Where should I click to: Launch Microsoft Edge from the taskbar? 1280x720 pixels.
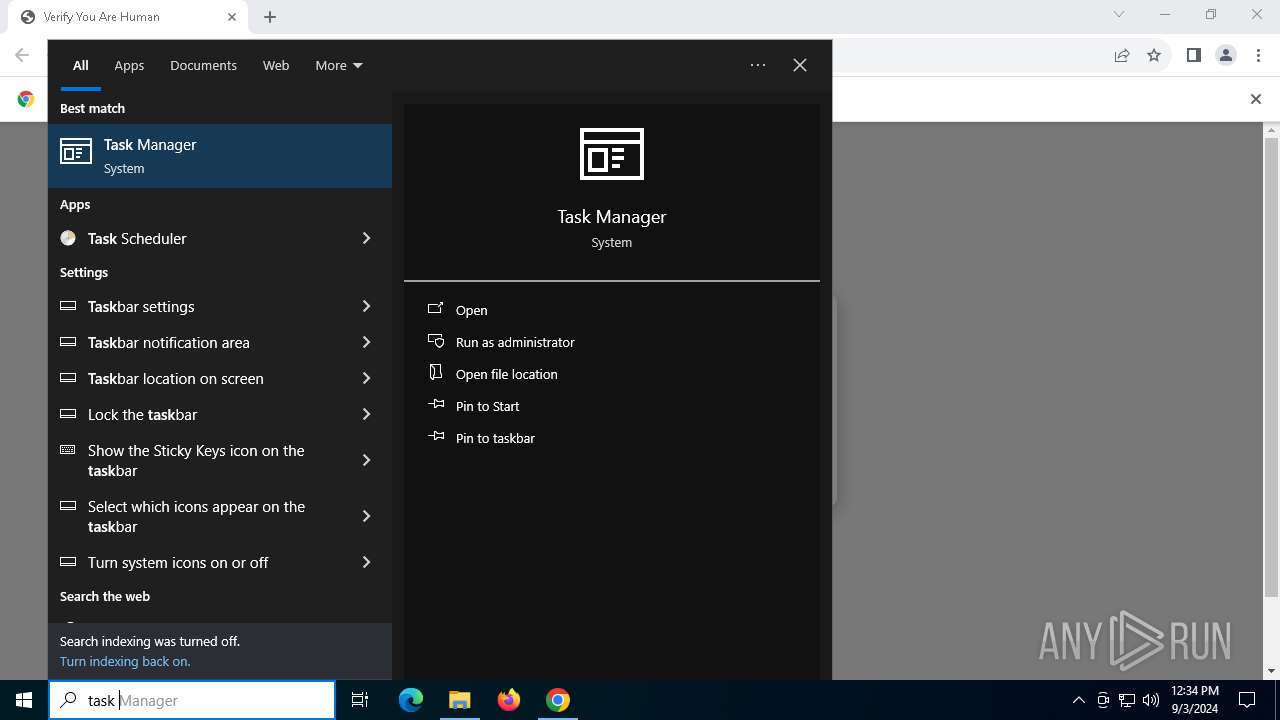coord(411,700)
